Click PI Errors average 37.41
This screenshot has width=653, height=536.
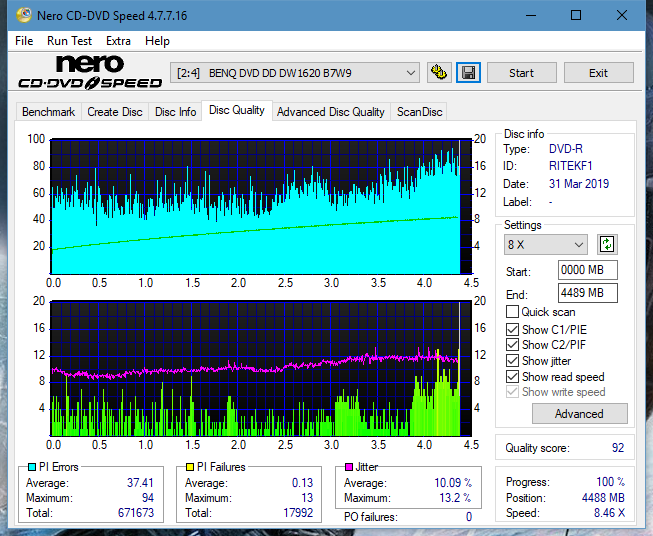[140, 483]
